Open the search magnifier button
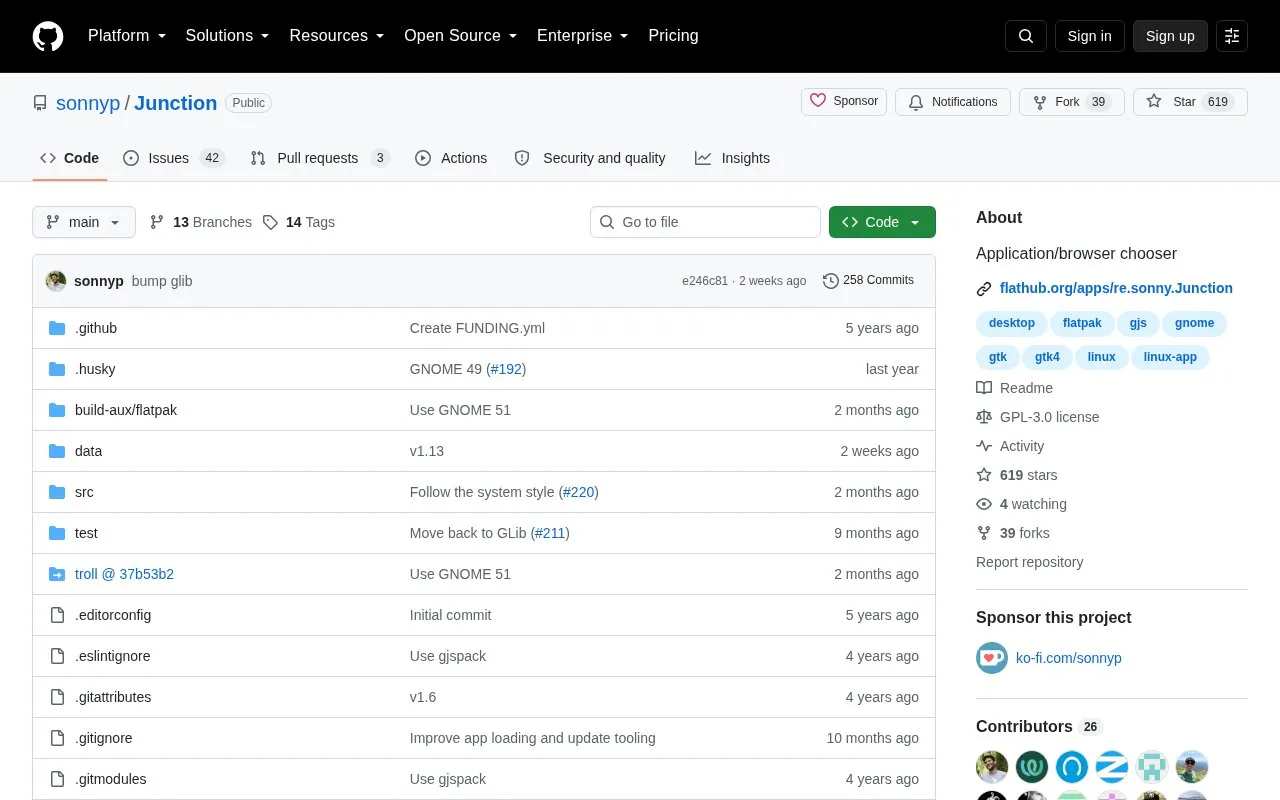Image resolution: width=1280 pixels, height=800 pixels. pos(1026,36)
